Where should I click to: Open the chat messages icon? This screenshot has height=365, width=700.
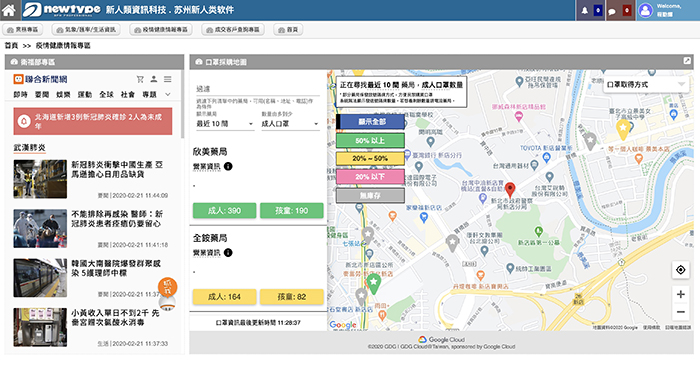click(x=612, y=11)
